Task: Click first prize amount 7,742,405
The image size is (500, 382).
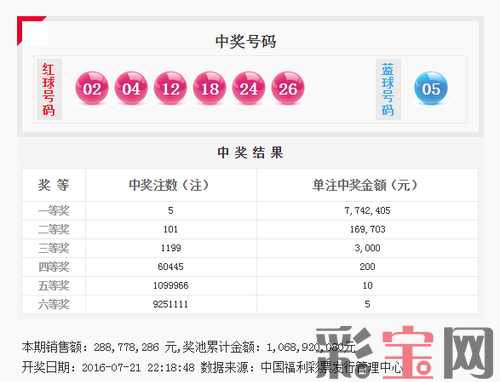Action: click(367, 211)
